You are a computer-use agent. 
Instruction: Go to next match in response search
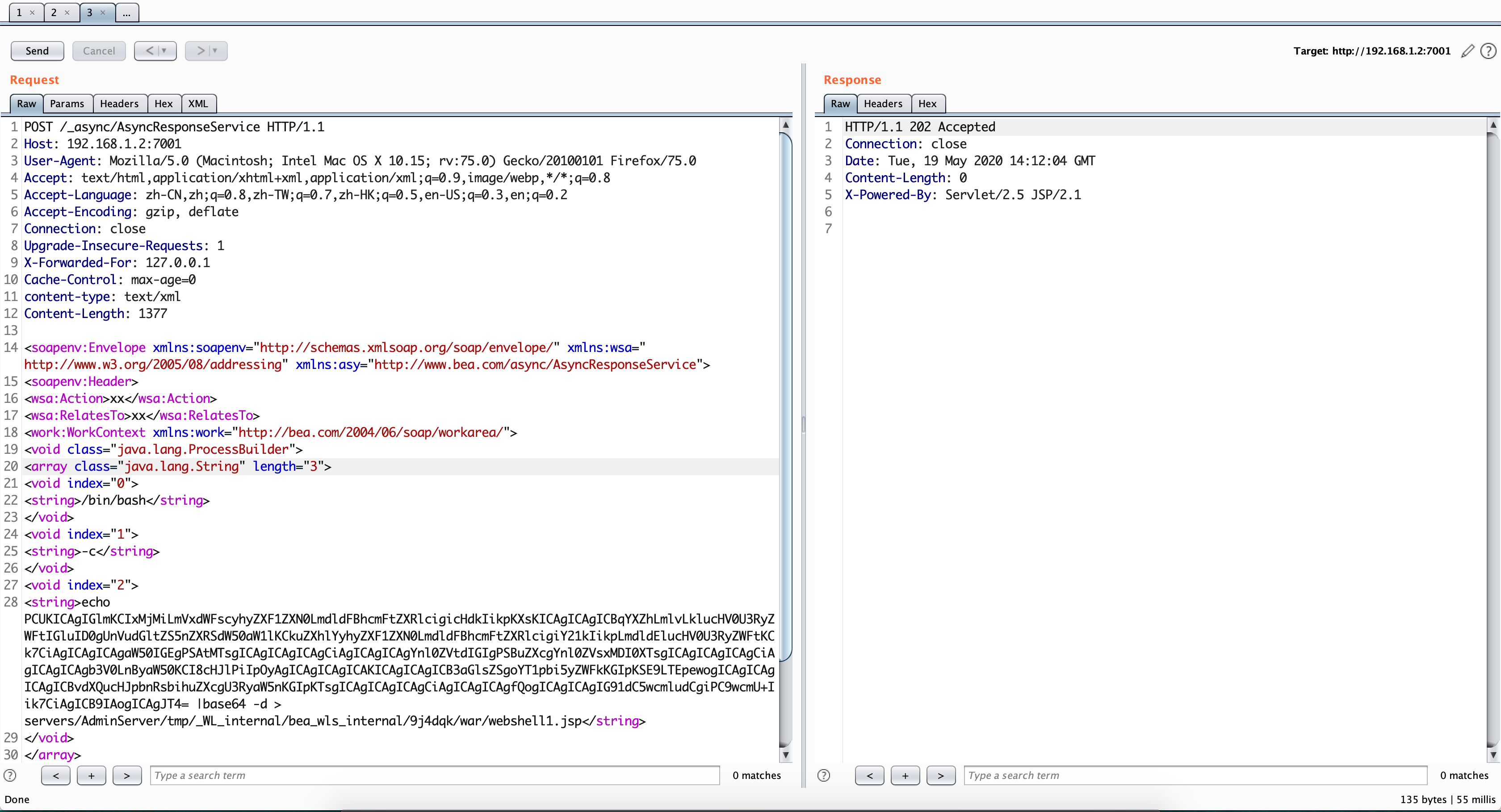point(940,775)
